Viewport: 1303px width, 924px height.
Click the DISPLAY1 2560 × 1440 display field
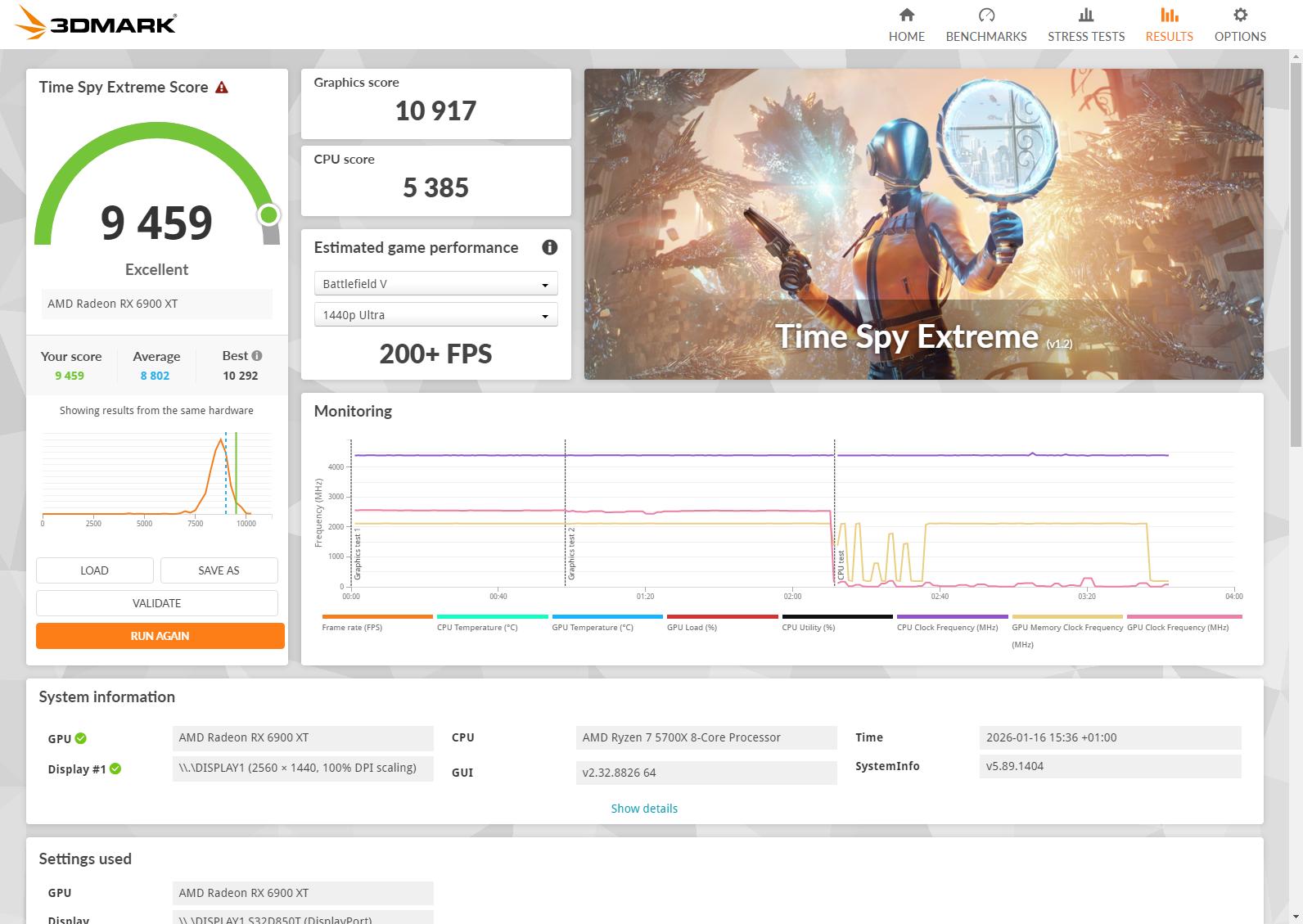303,768
